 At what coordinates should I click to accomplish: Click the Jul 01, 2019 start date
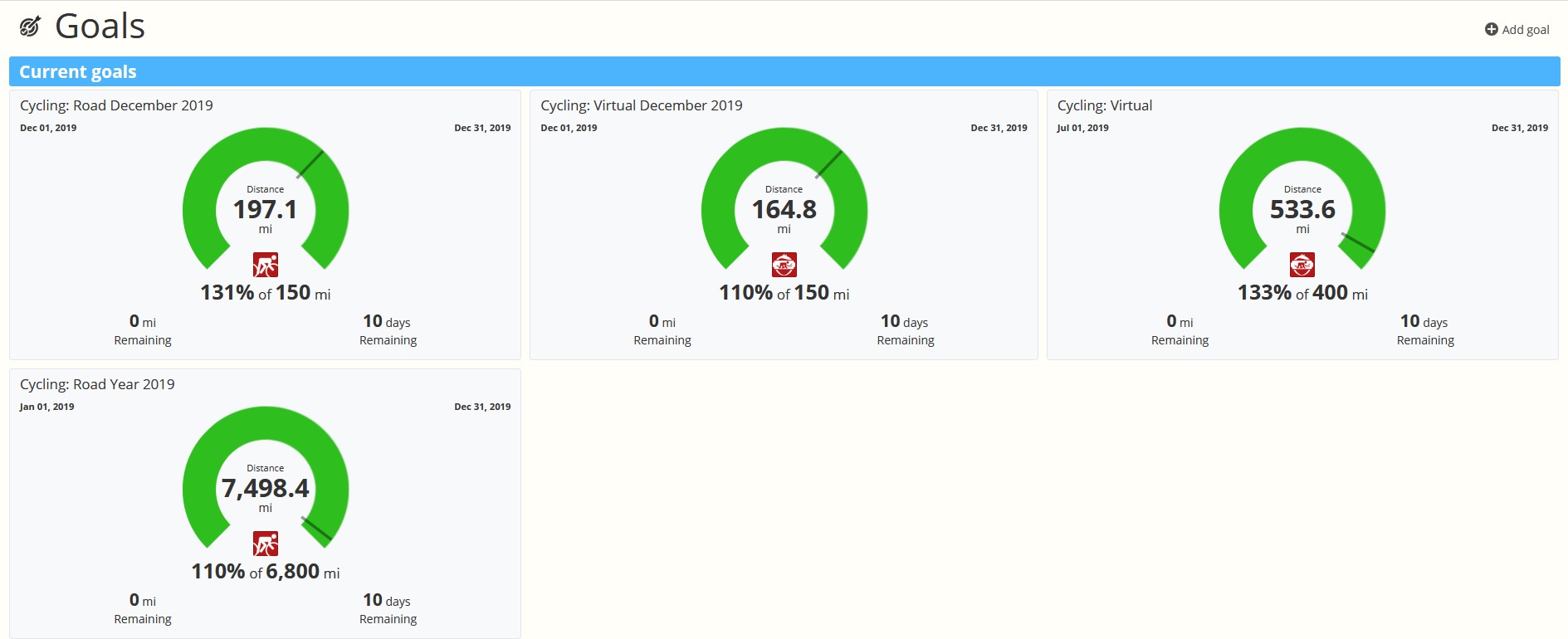point(1082,128)
